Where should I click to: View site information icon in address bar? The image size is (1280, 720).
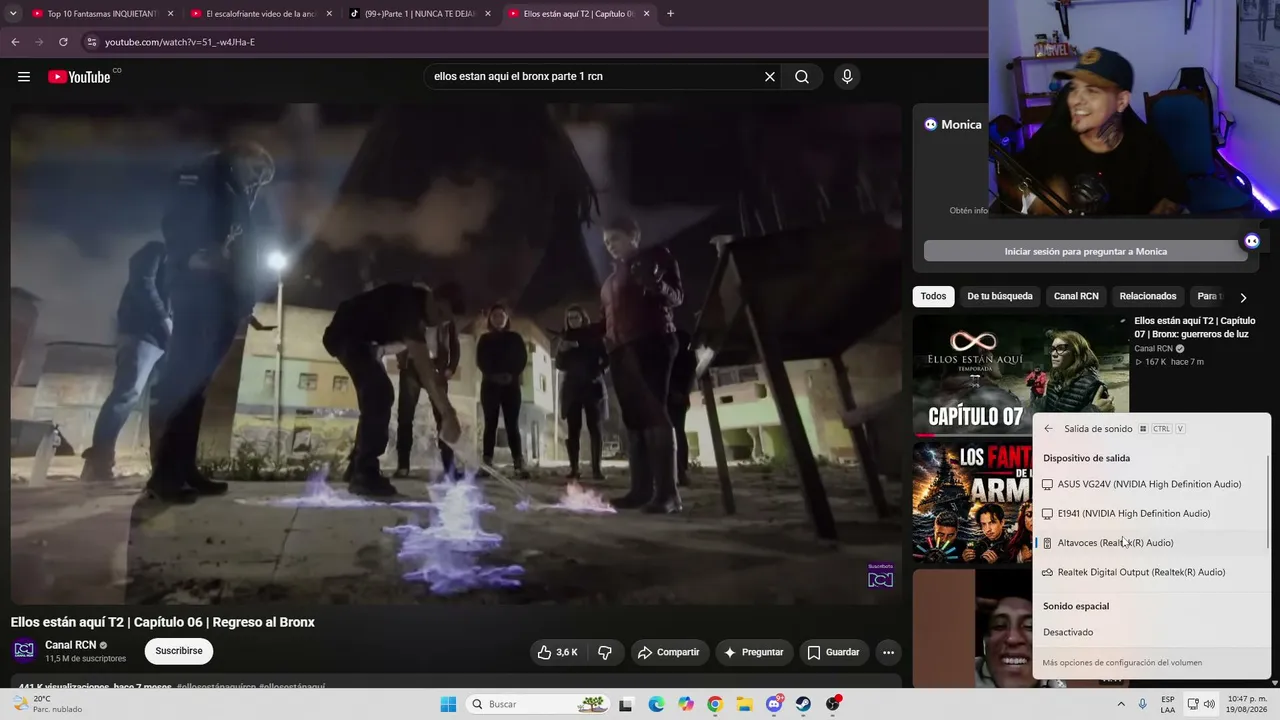click(x=91, y=42)
